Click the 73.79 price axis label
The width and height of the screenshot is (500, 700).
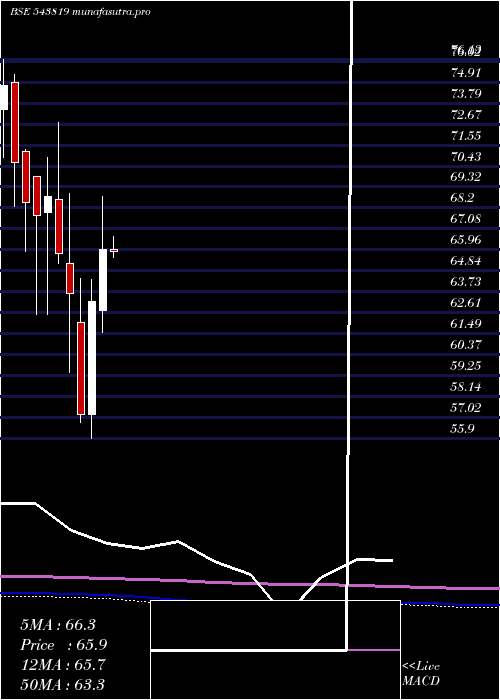tap(466, 93)
